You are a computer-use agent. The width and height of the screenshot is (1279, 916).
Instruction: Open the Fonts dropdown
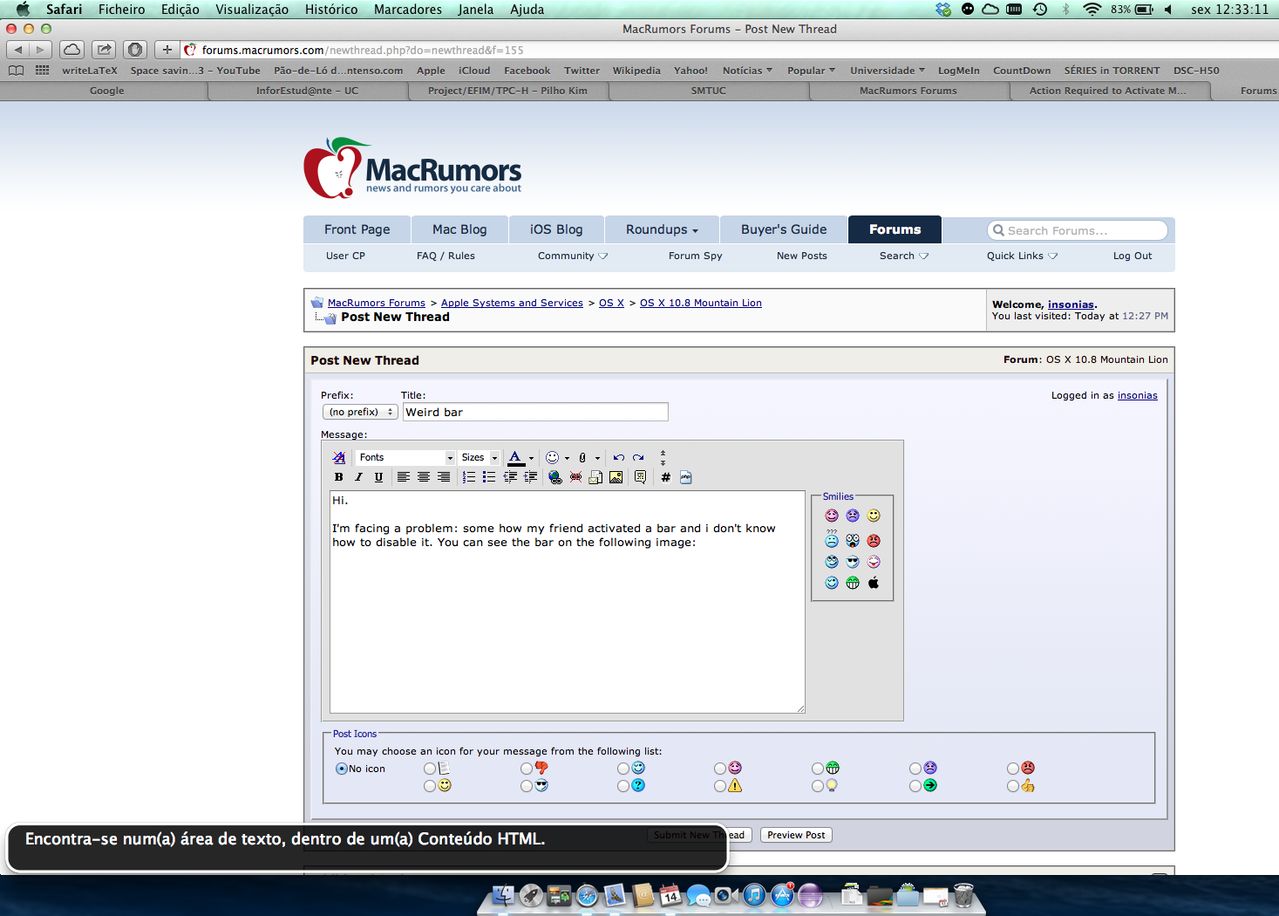coord(405,458)
